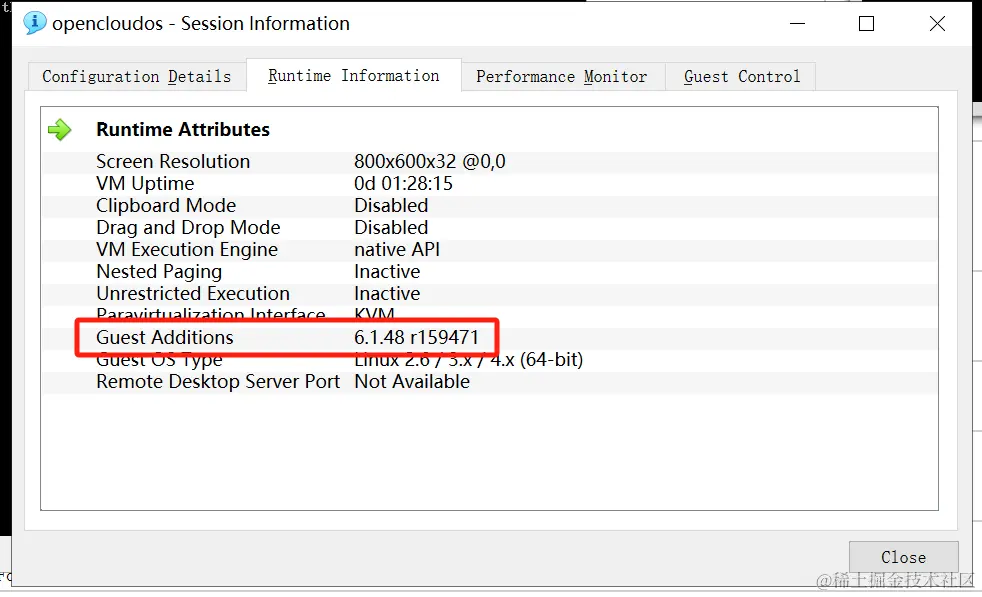Click the Runtime Attributes heading
The height and width of the screenshot is (597, 982).
point(183,130)
